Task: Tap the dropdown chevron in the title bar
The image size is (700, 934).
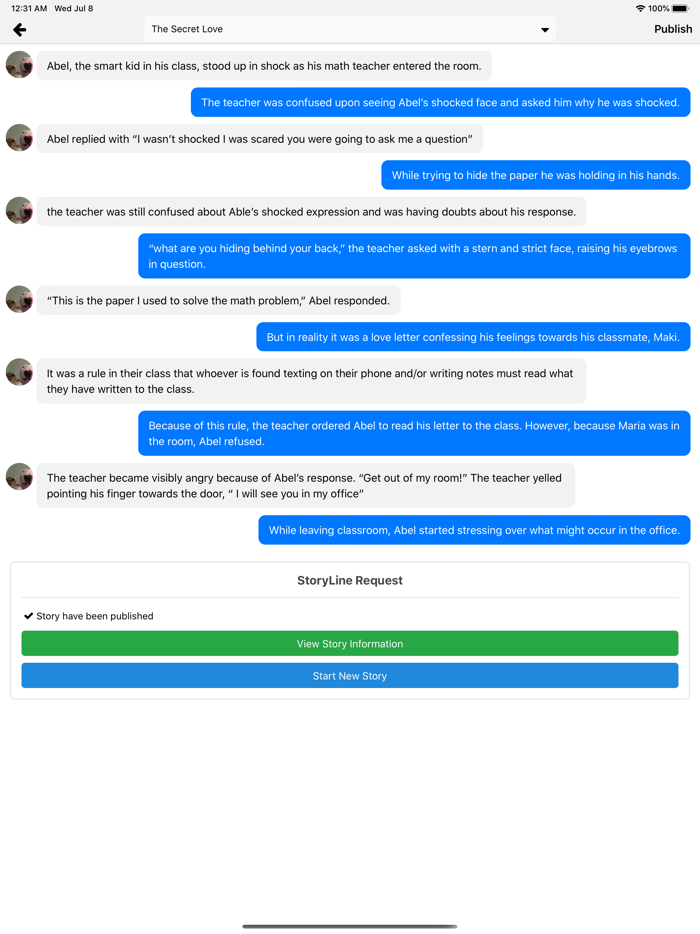Action: [545, 30]
